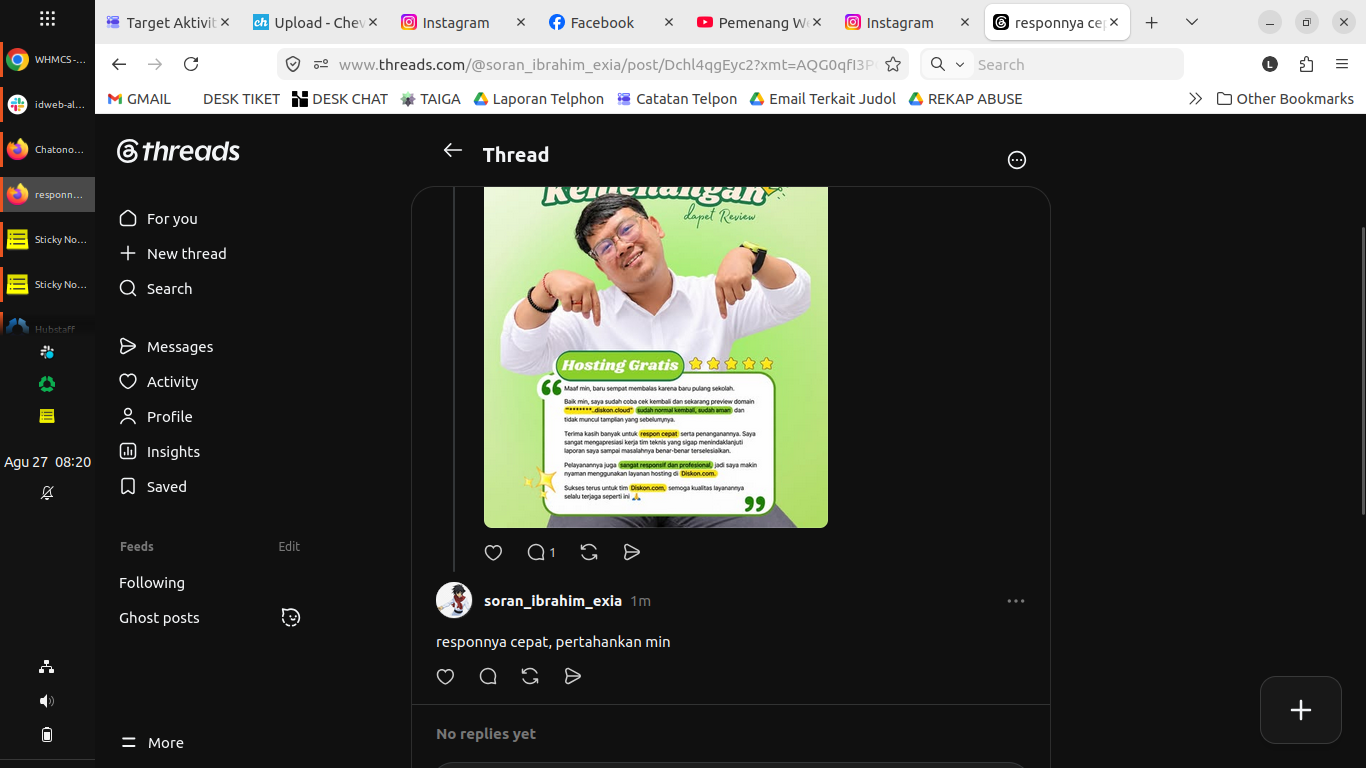This screenshot has width=1366, height=768.
Task: Edit the Feeds list
Action: pyautogui.click(x=289, y=547)
